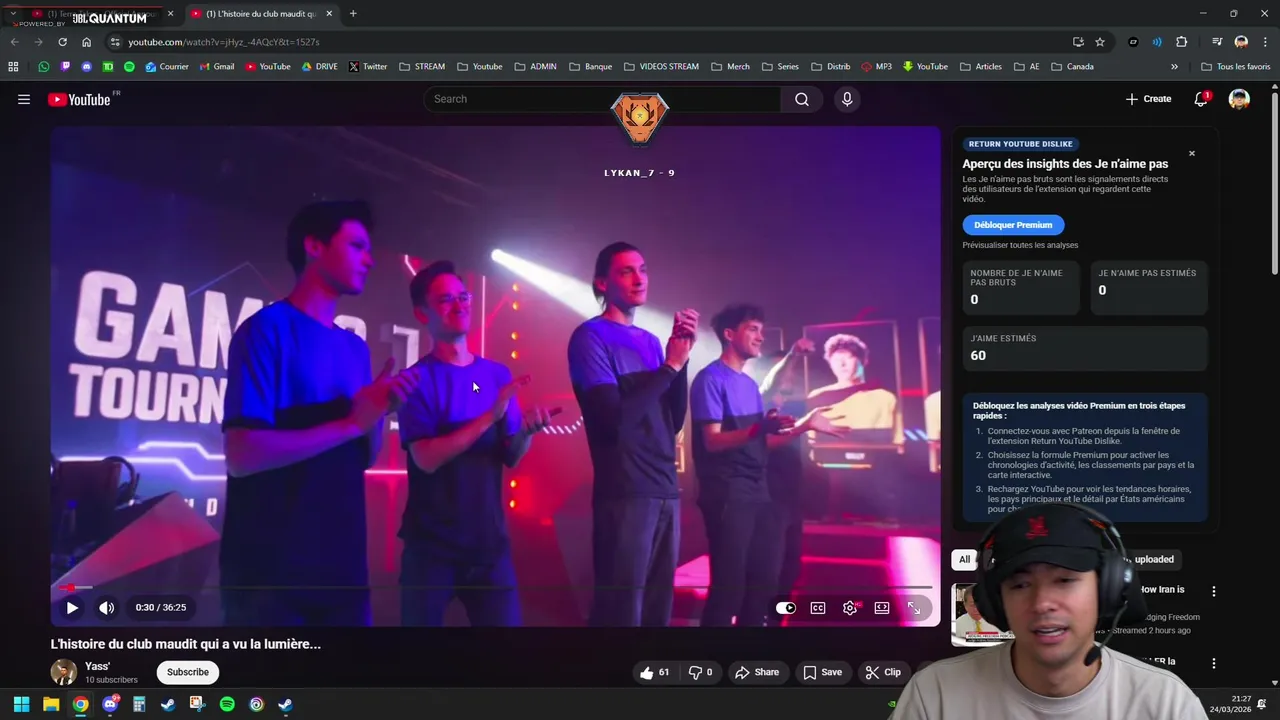Open the account avatar menu
The height and width of the screenshot is (720, 1280).
click(1239, 99)
